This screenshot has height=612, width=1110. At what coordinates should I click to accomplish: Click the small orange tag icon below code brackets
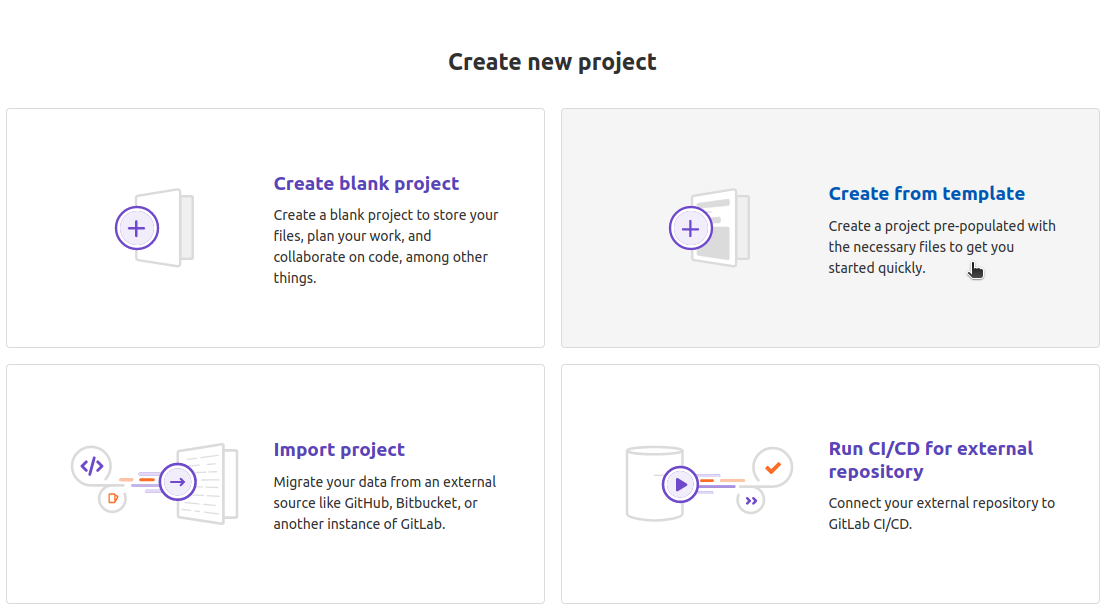tap(113, 499)
